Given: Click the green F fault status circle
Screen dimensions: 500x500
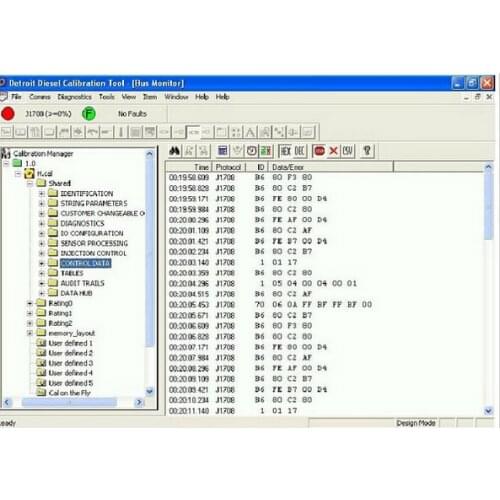Looking at the screenshot, I should 89,114.
